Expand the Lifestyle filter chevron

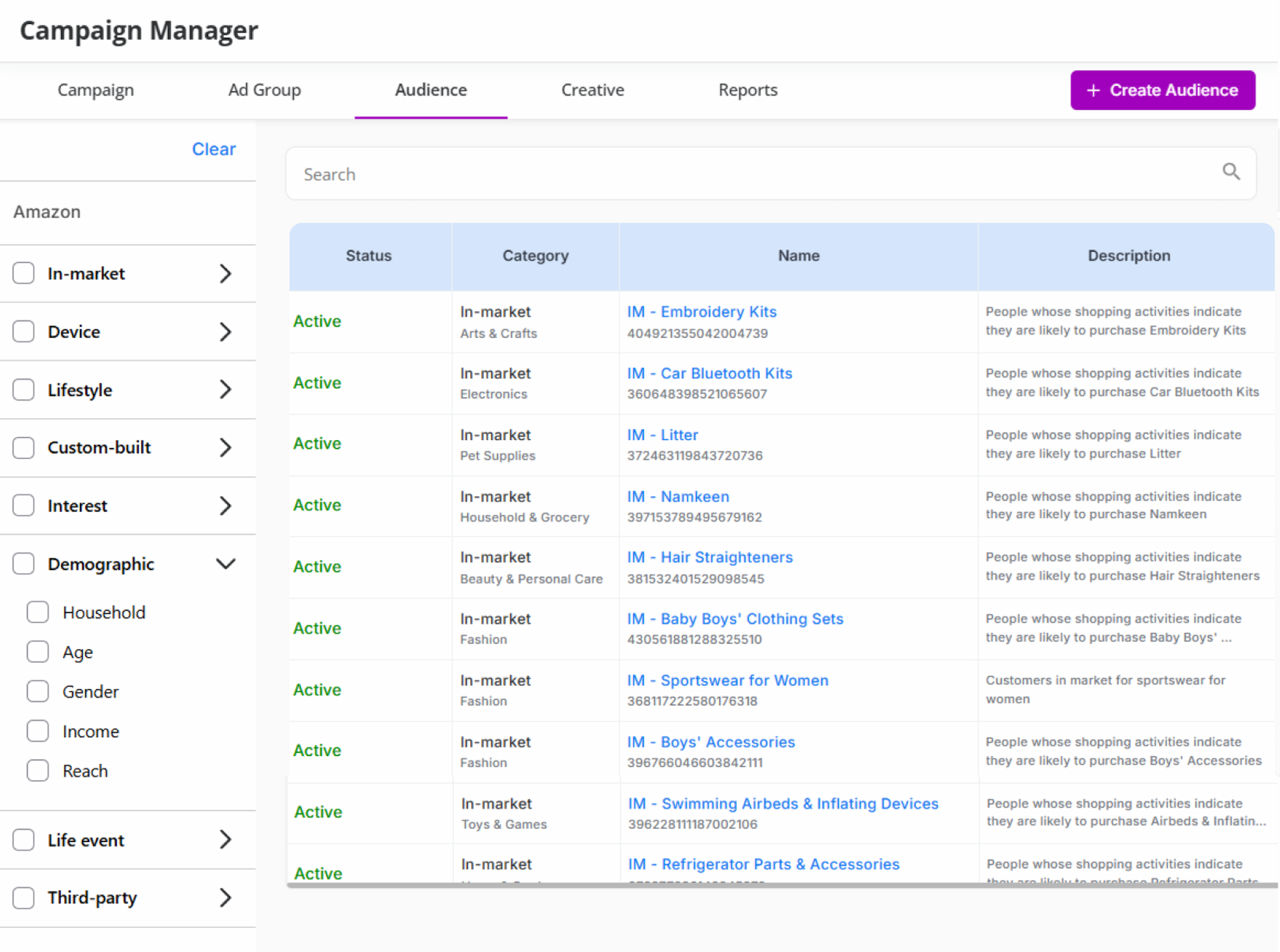tap(225, 389)
